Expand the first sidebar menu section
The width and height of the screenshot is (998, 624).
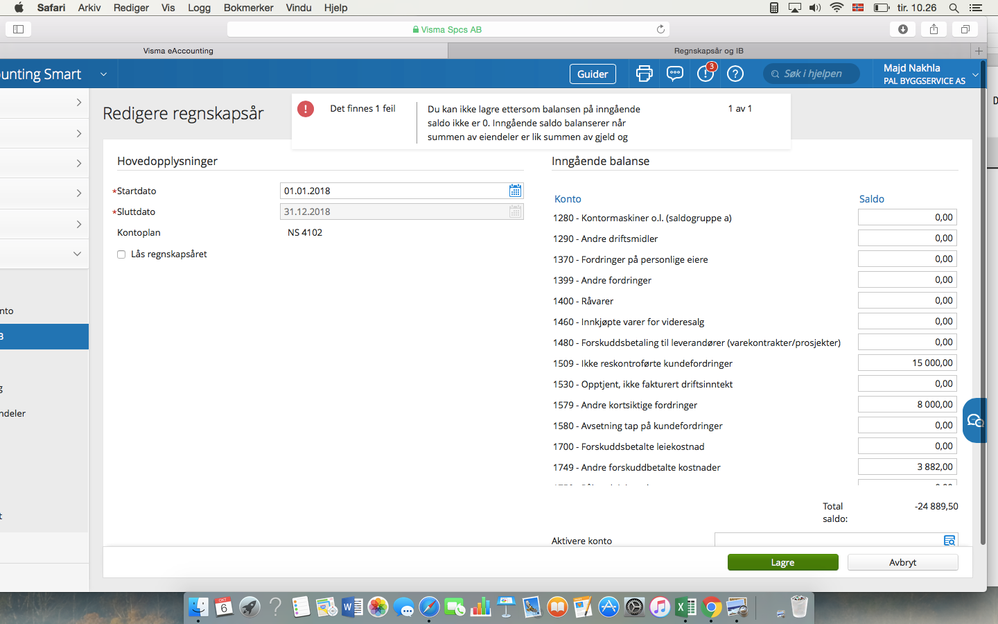[78, 103]
